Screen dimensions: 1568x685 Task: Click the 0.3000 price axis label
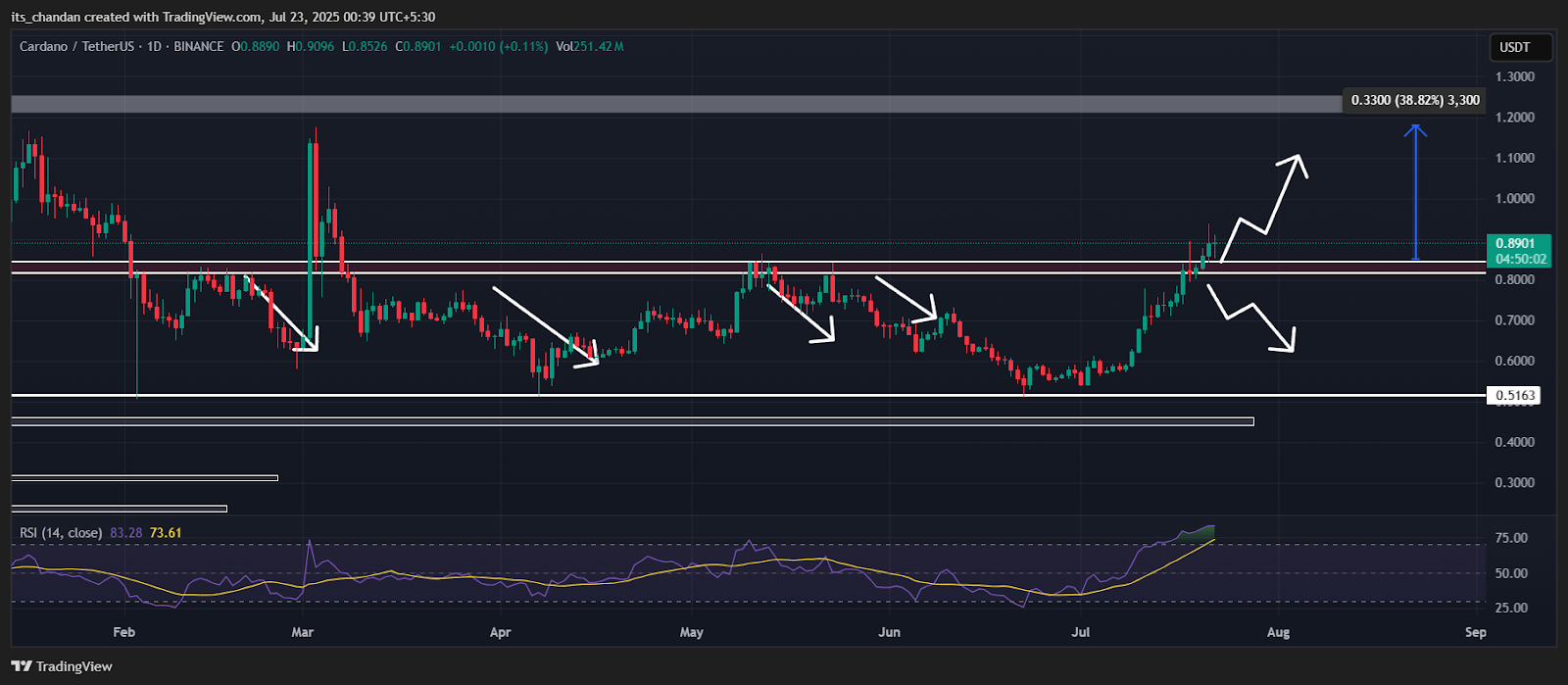[x=1515, y=483]
